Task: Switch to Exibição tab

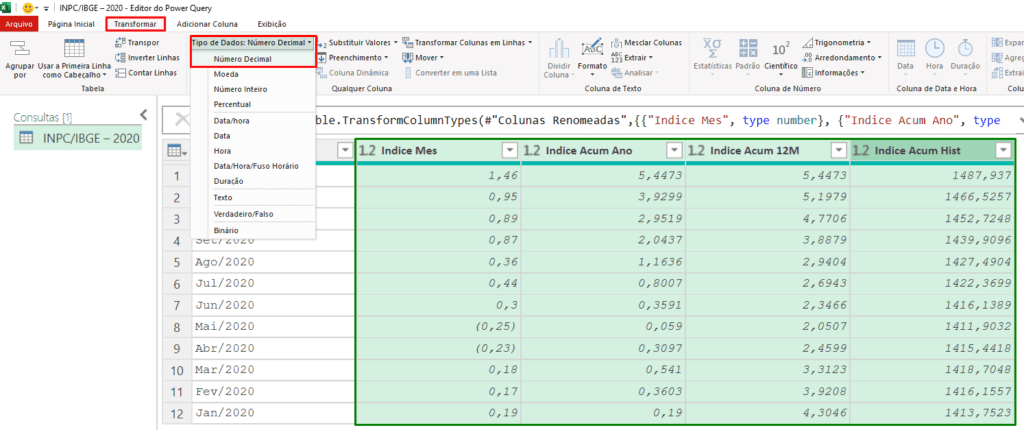Action: [x=272, y=24]
